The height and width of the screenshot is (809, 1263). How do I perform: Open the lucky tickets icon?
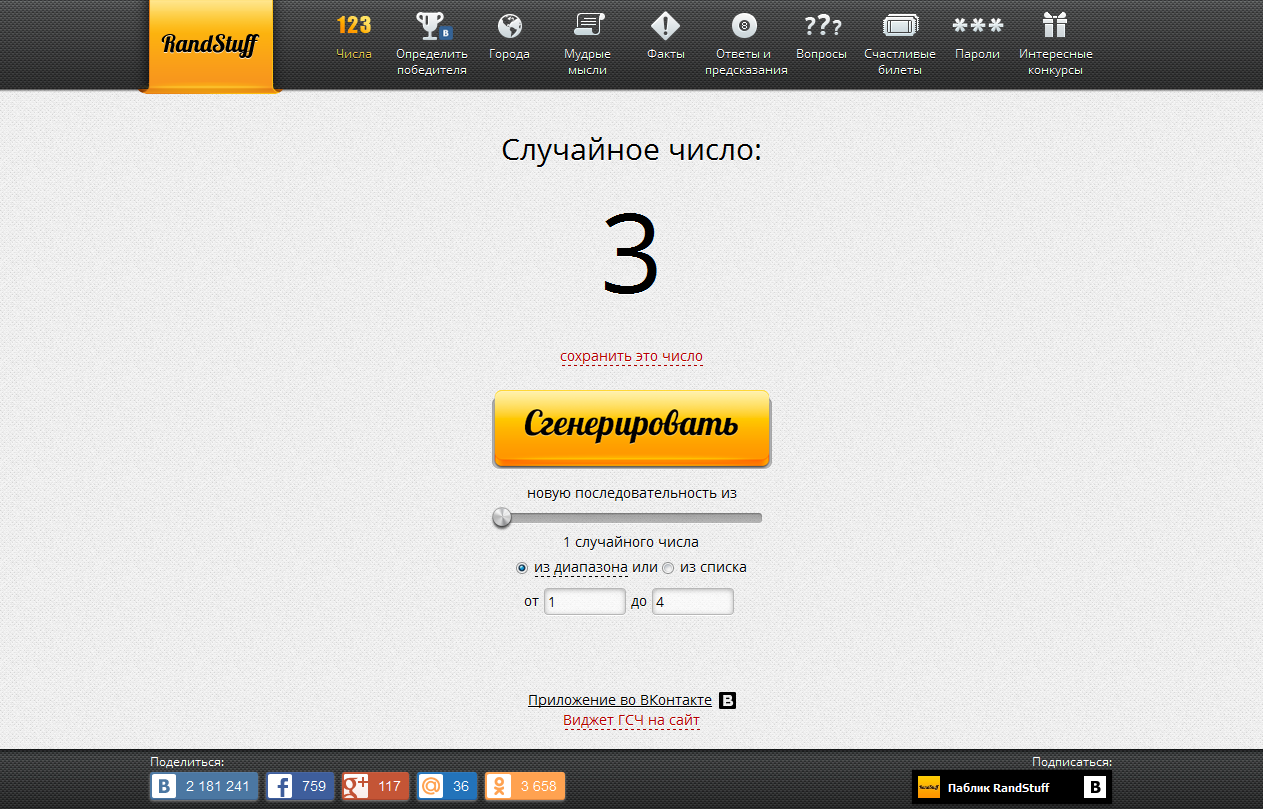(x=900, y=25)
